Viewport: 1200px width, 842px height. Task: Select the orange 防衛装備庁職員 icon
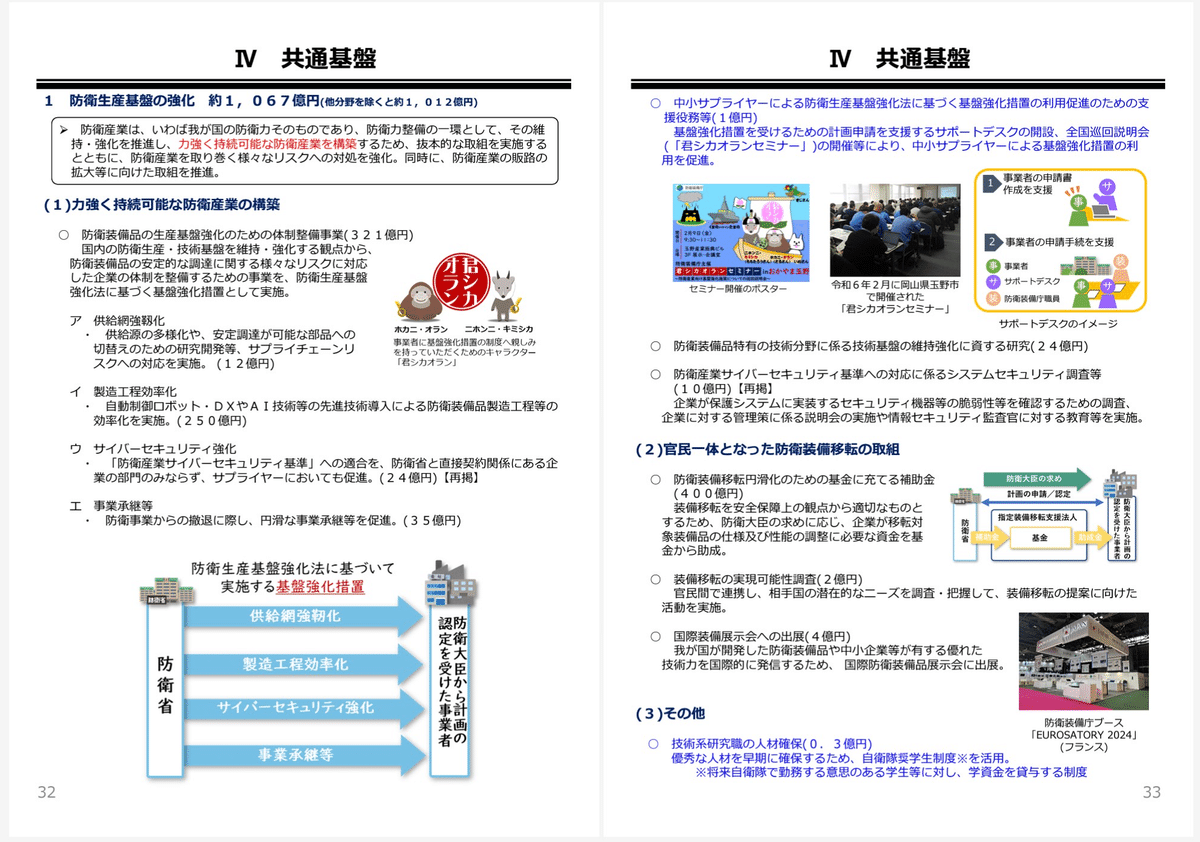(x=994, y=297)
